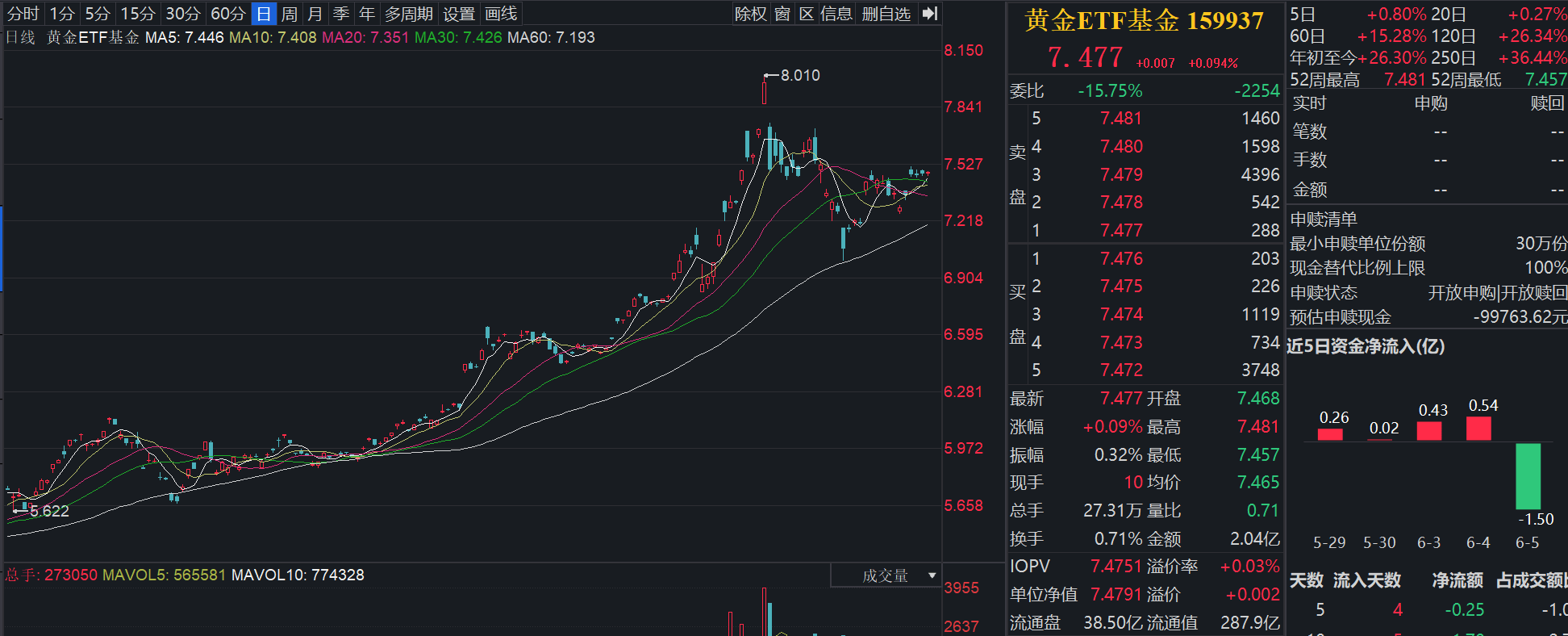Click sell level 1 price 7.477
The height and width of the screenshot is (636, 1568).
[x=1121, y=230]
